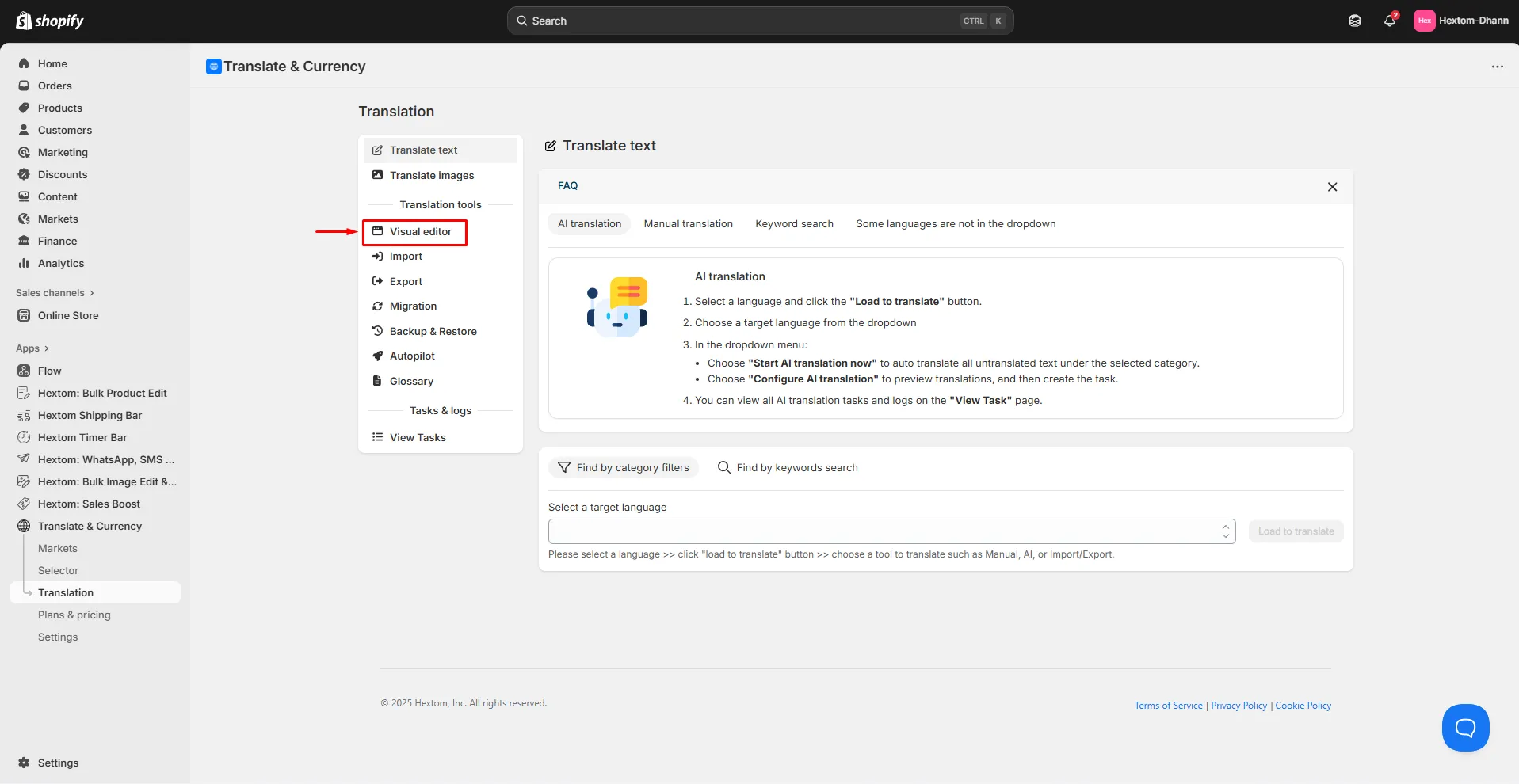Click the Glossary document icon
The height and width of the screenshot is (784, 1519).
click(378, 381)
